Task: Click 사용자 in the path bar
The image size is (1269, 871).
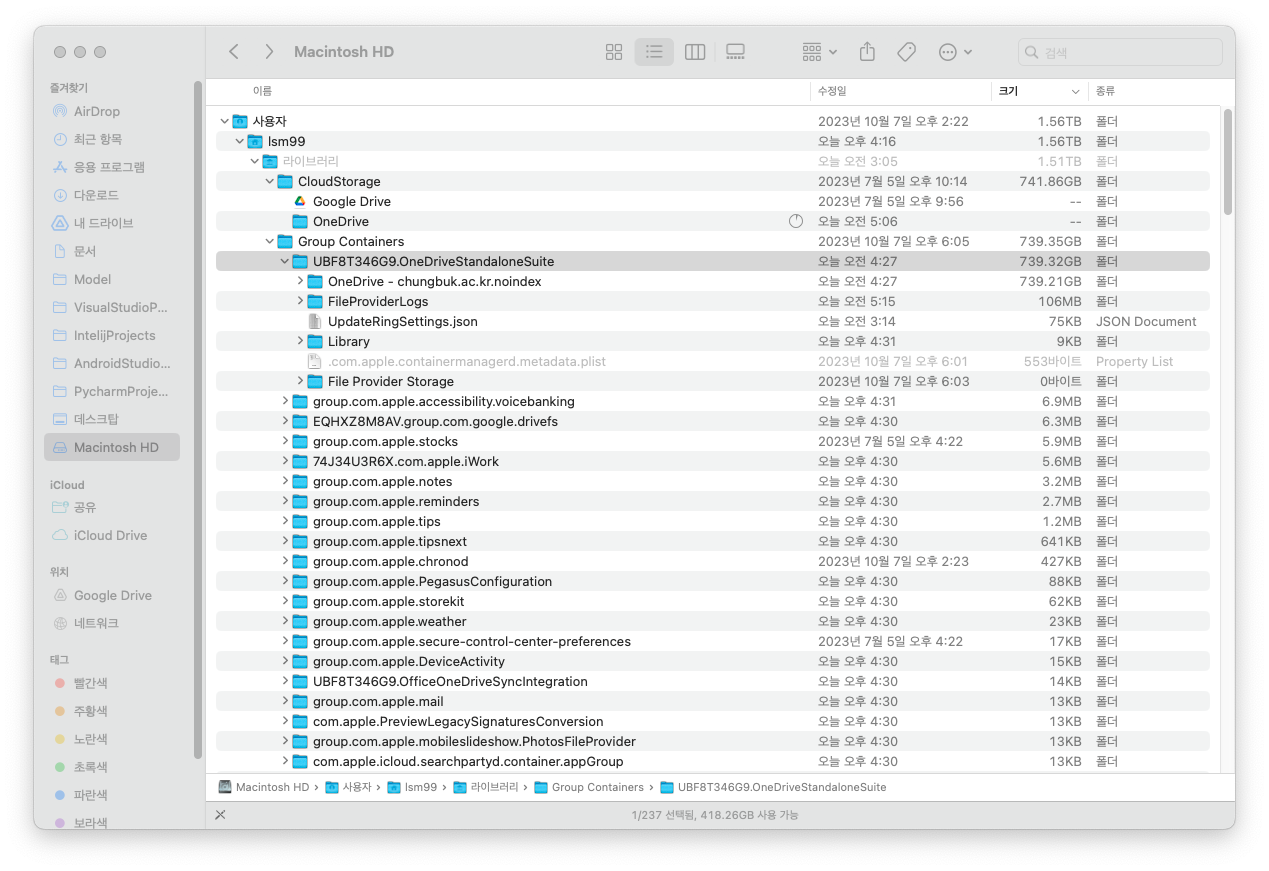Action: coord(349,787)
